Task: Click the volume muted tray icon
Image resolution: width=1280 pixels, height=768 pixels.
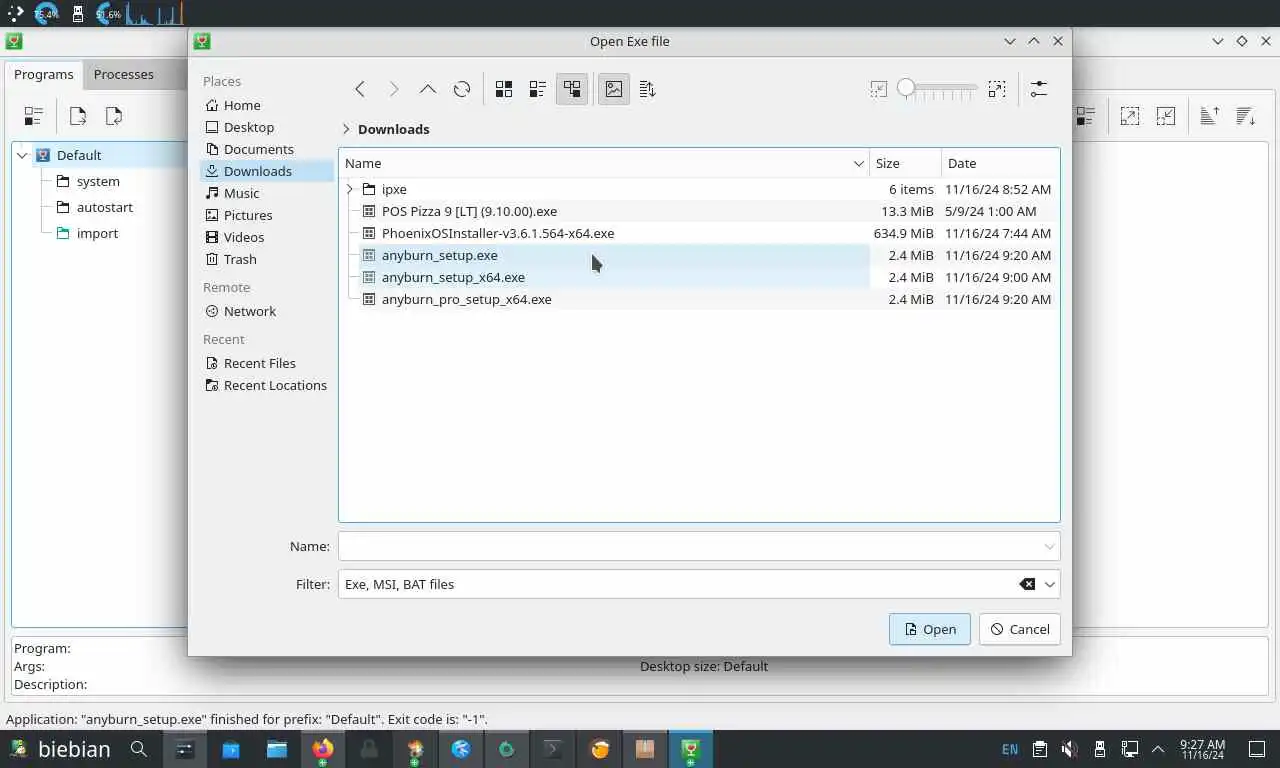Action: [1069, 749]
